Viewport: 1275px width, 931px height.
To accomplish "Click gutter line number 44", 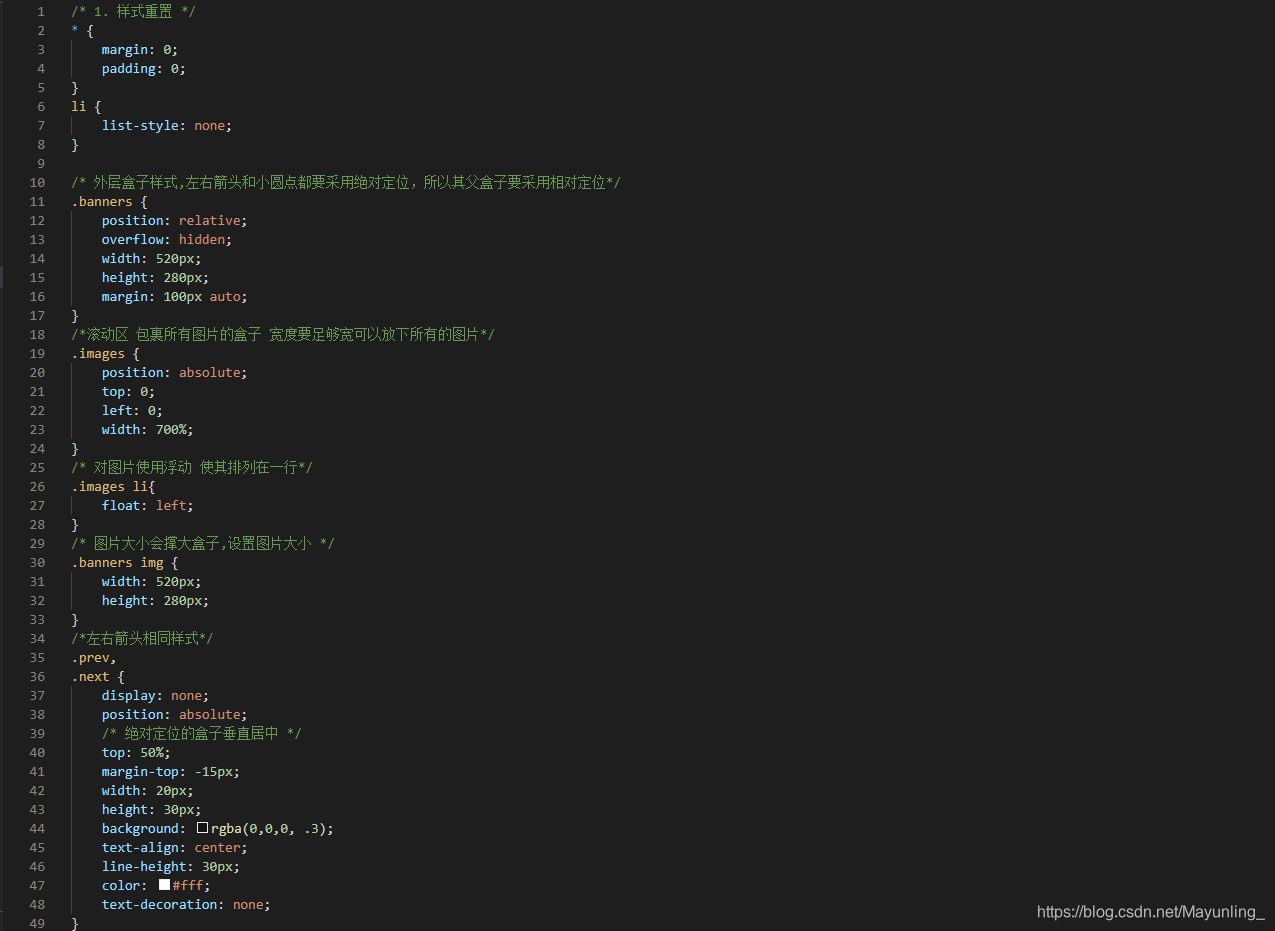I will coord(37,828).
